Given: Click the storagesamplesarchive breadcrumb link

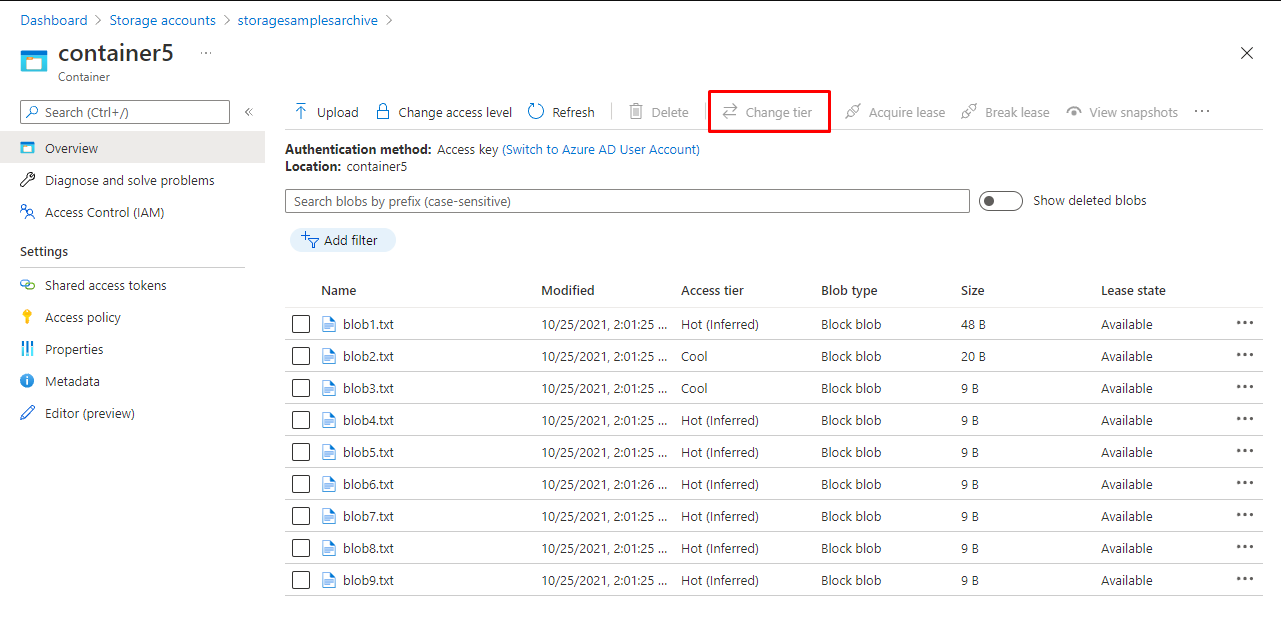Looking at the screenshot, I should [x=308, y=20].
